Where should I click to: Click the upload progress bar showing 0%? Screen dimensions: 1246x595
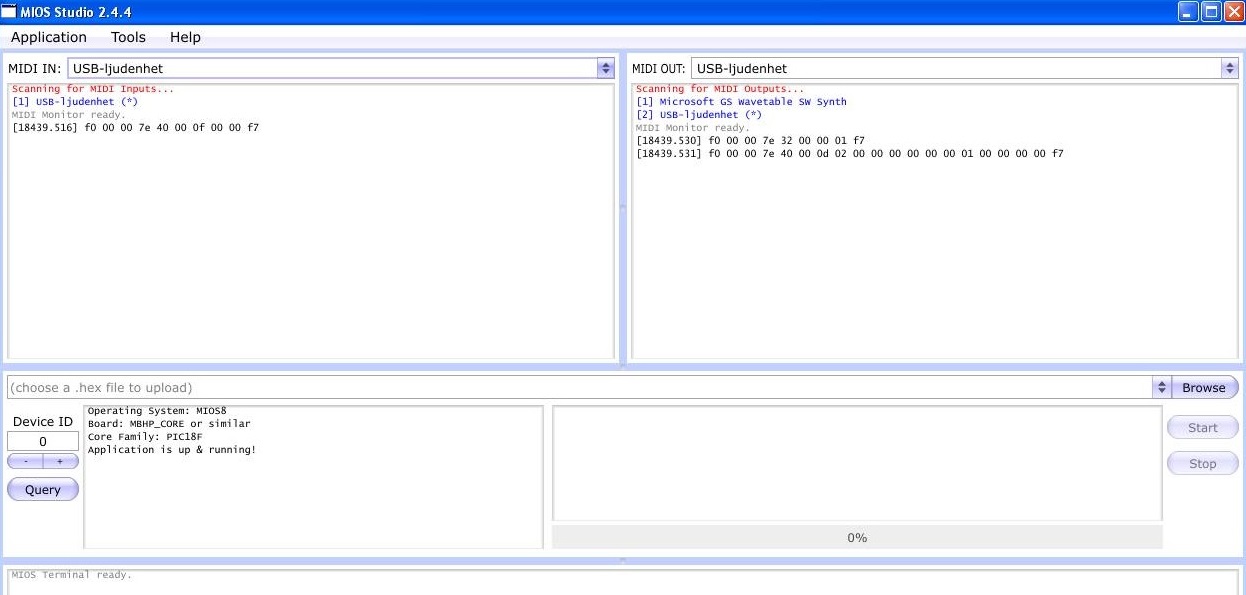coord(857,537)
